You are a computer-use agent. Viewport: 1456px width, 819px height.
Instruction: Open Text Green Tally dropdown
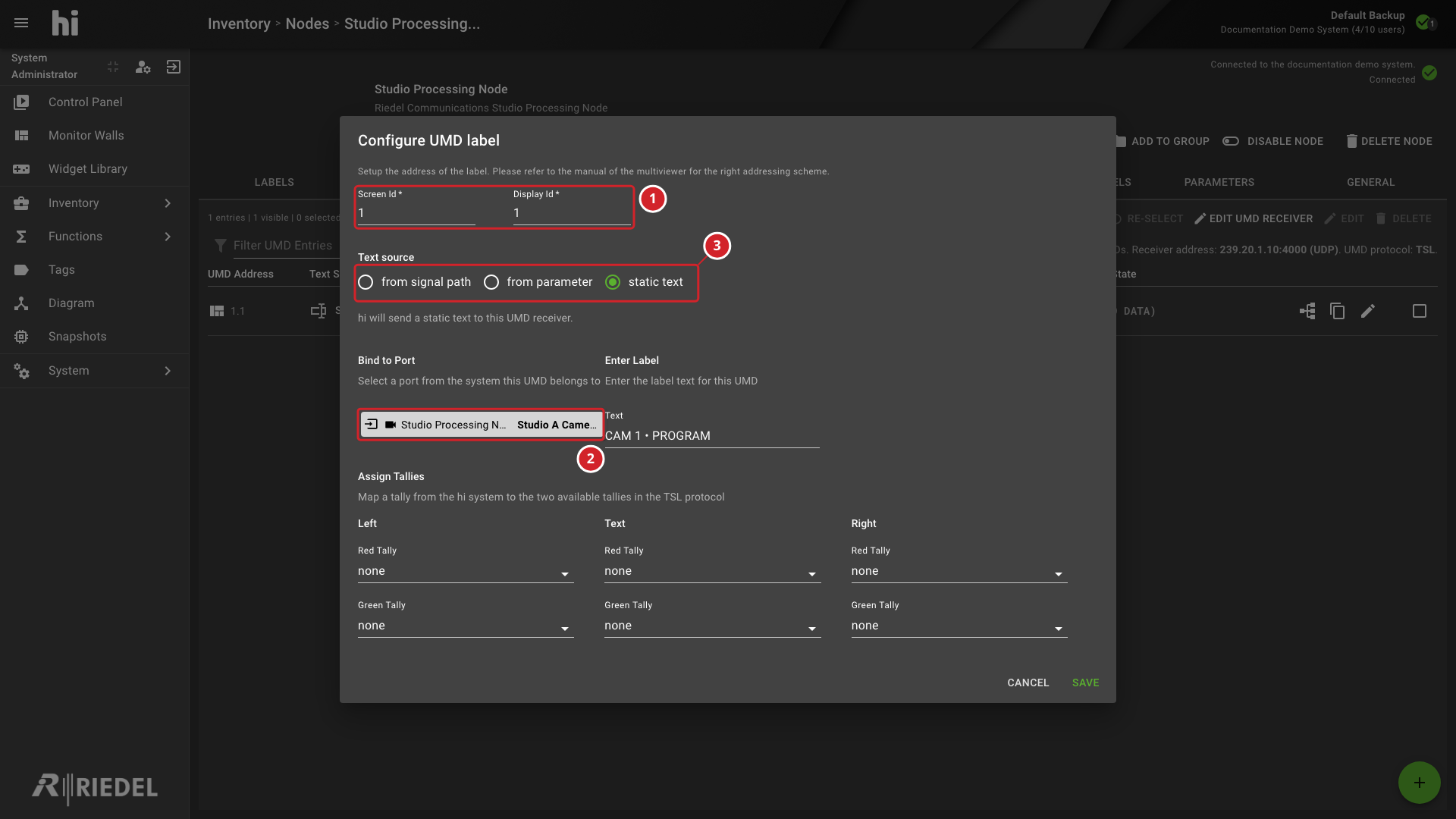tap(712, 626)
